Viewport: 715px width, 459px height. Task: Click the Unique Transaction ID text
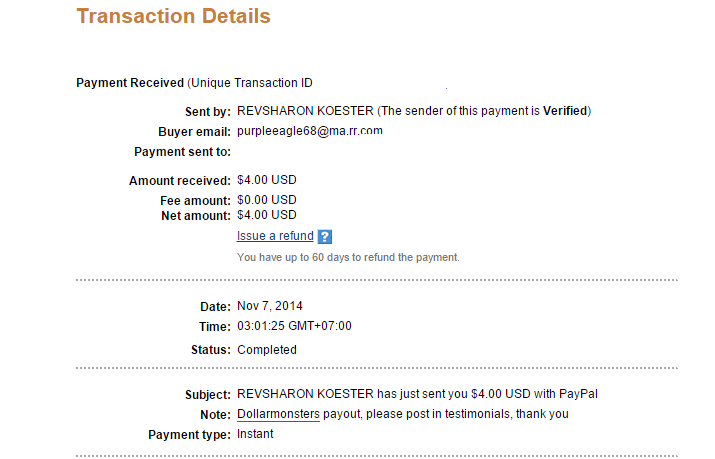[x=258, y=82]
